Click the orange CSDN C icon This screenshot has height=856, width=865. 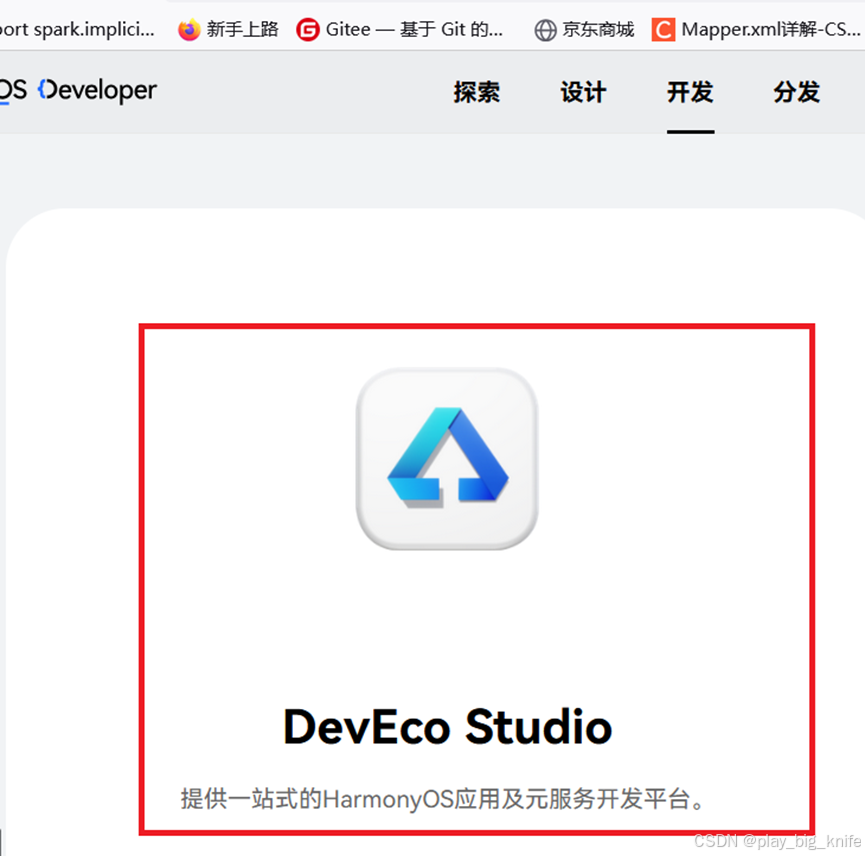663,30
